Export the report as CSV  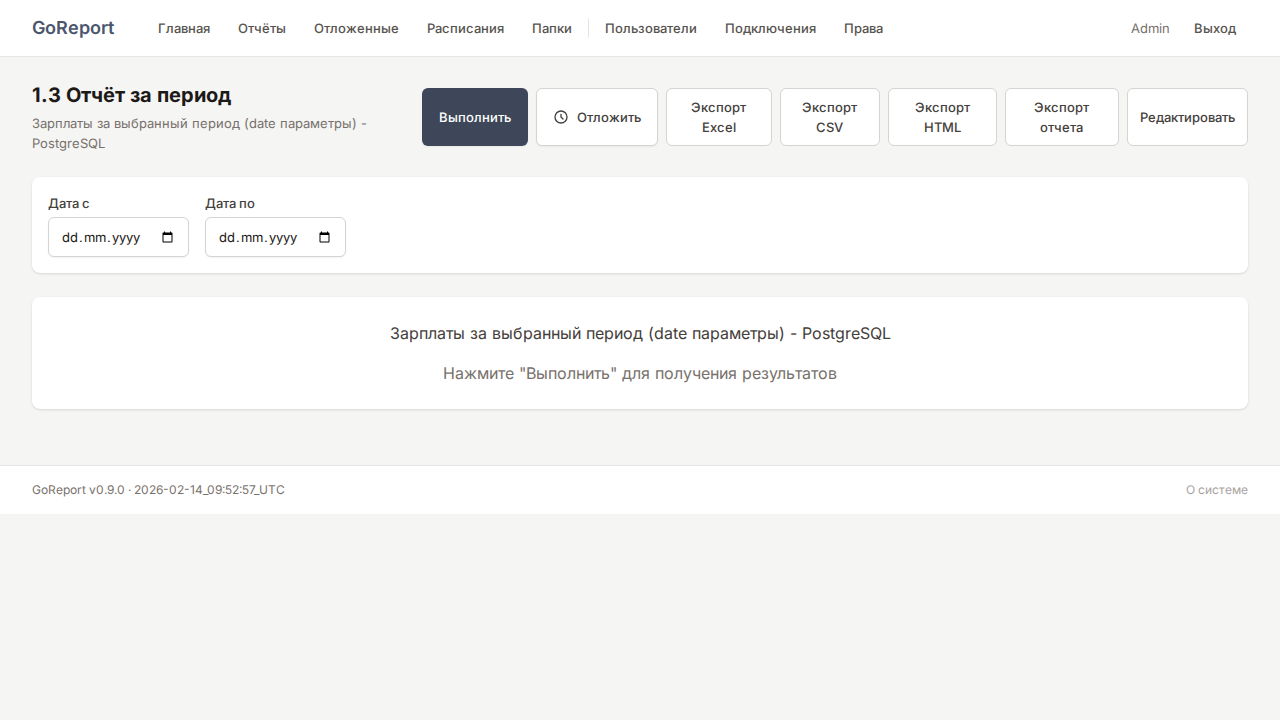tap(829, 117)
